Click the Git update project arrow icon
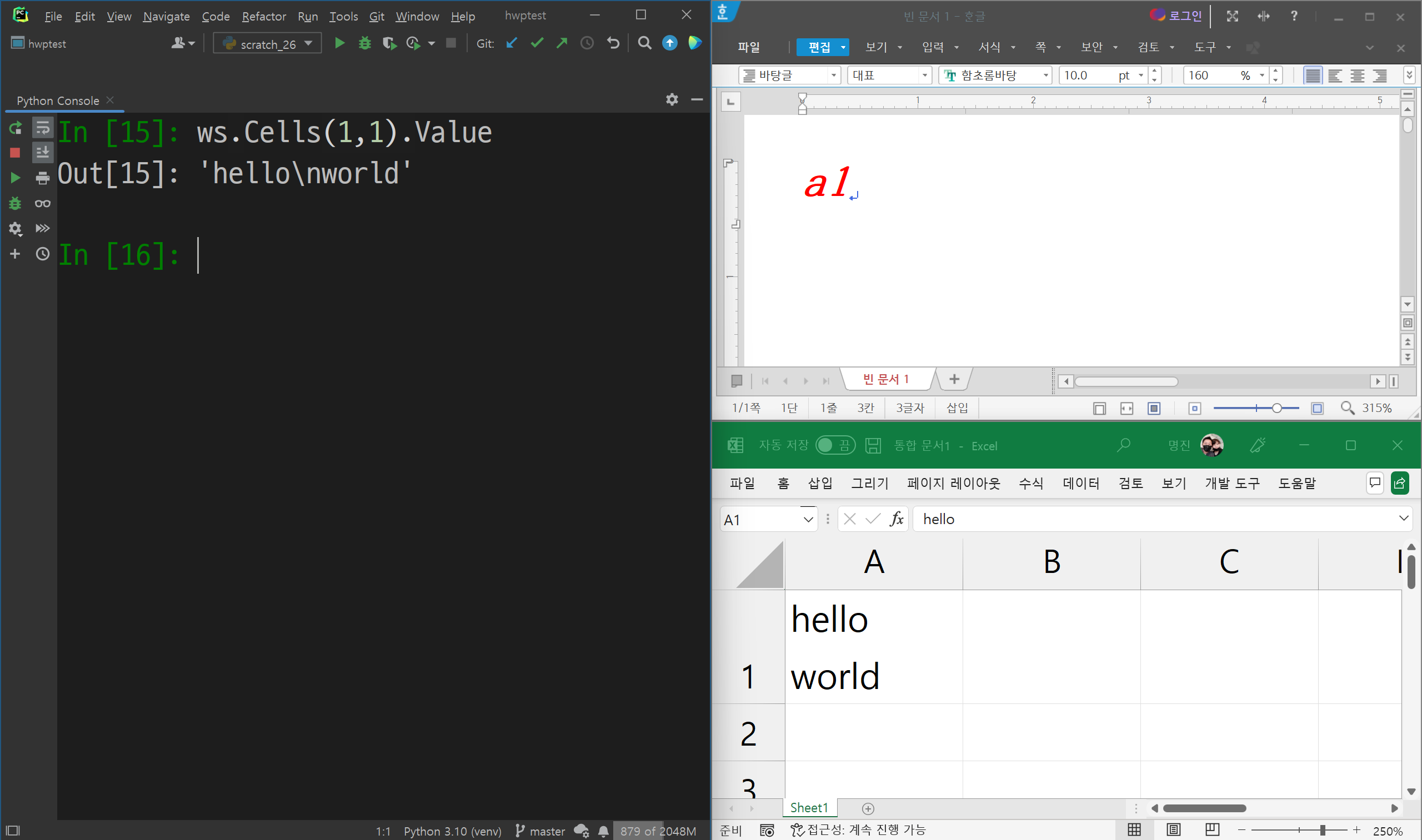 click(x=512, y=43)
